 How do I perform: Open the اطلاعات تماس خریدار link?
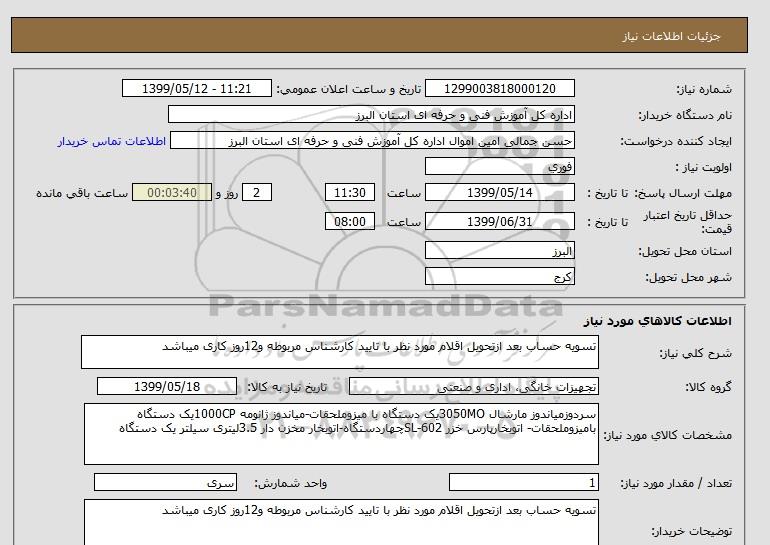coord(112,141)
